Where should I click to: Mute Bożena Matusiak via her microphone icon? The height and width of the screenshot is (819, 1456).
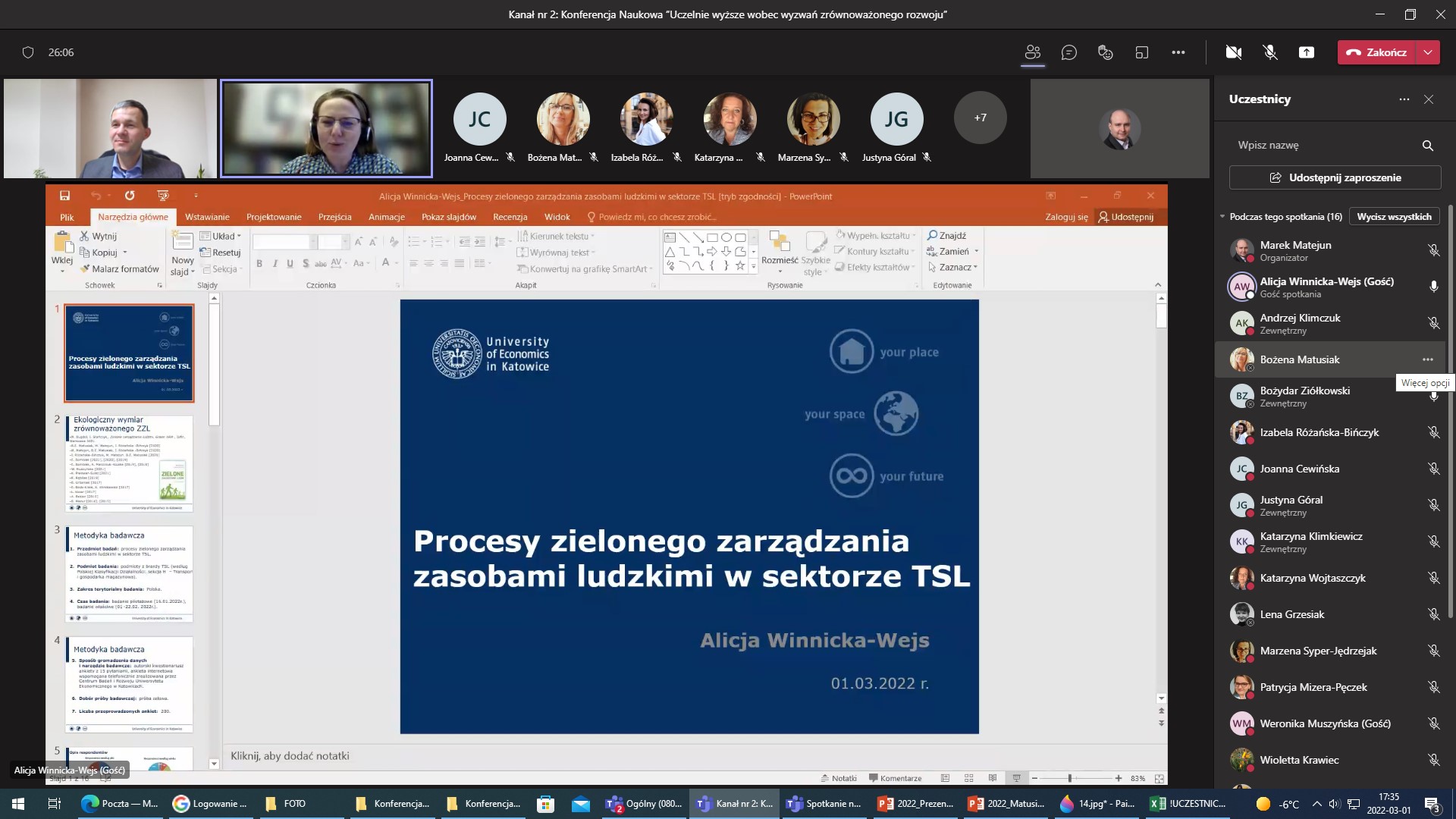coord(1433,359)
